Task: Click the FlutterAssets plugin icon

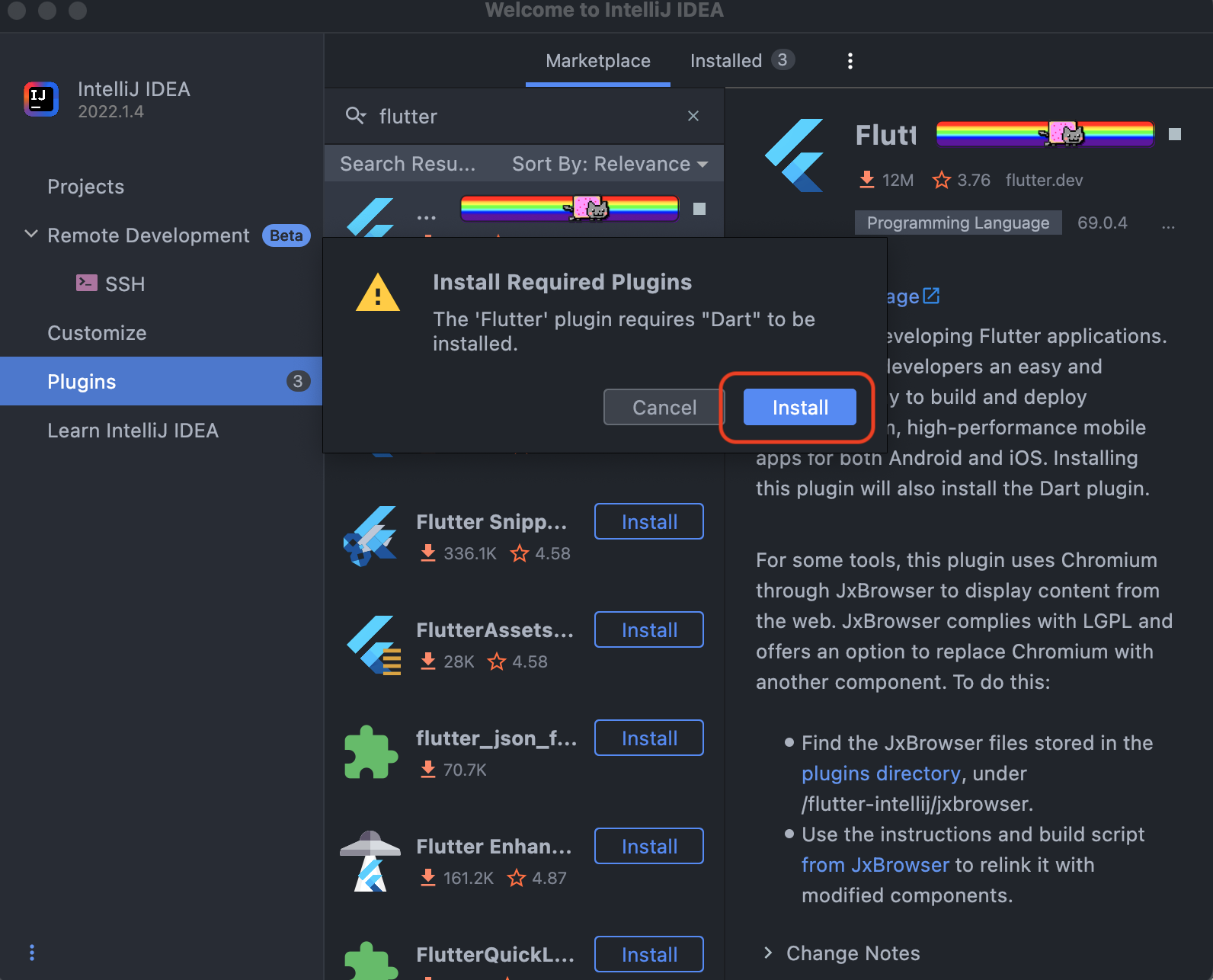Action: click(x=373, y=645)
